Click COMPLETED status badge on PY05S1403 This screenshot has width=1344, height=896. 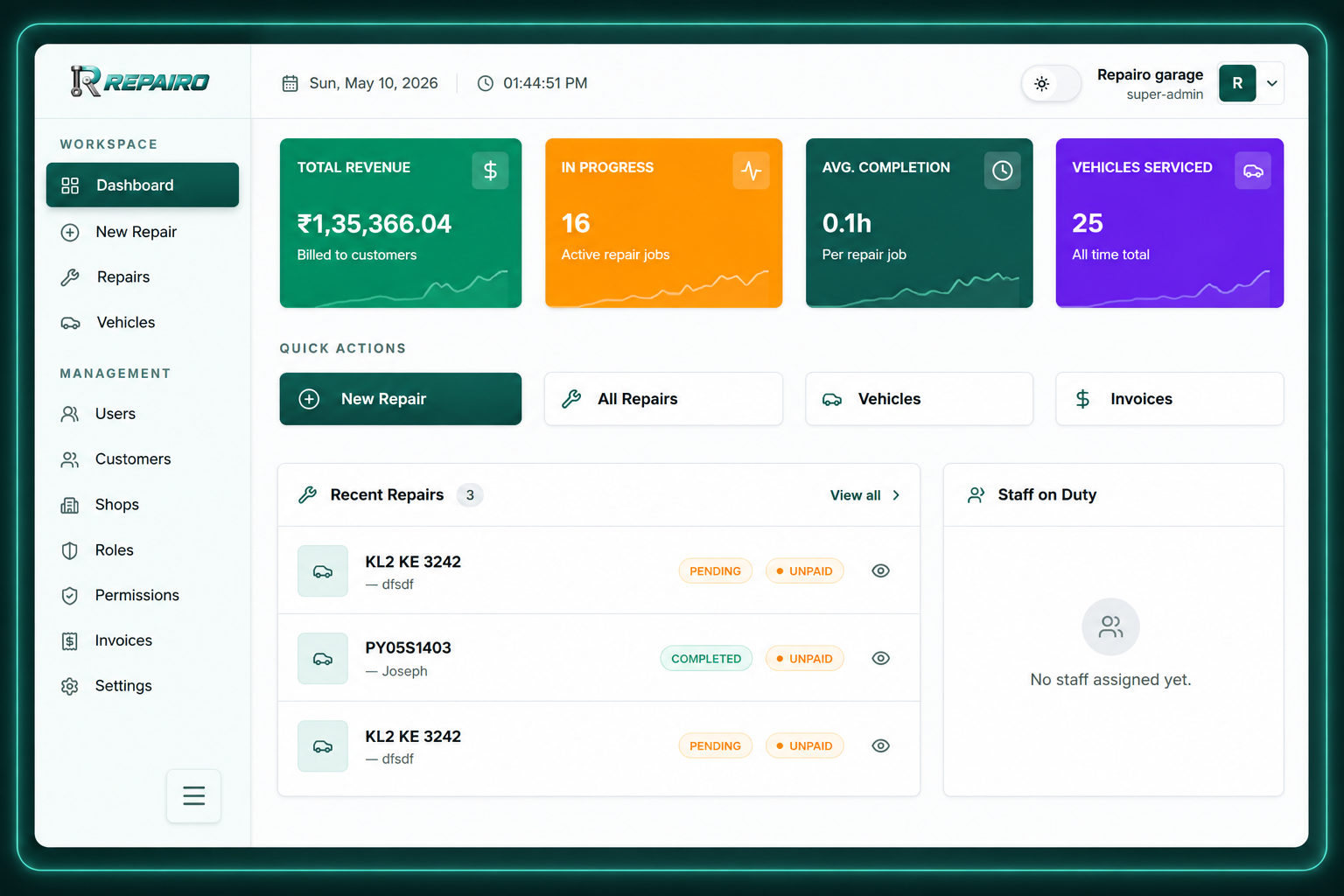click(706, 658)
